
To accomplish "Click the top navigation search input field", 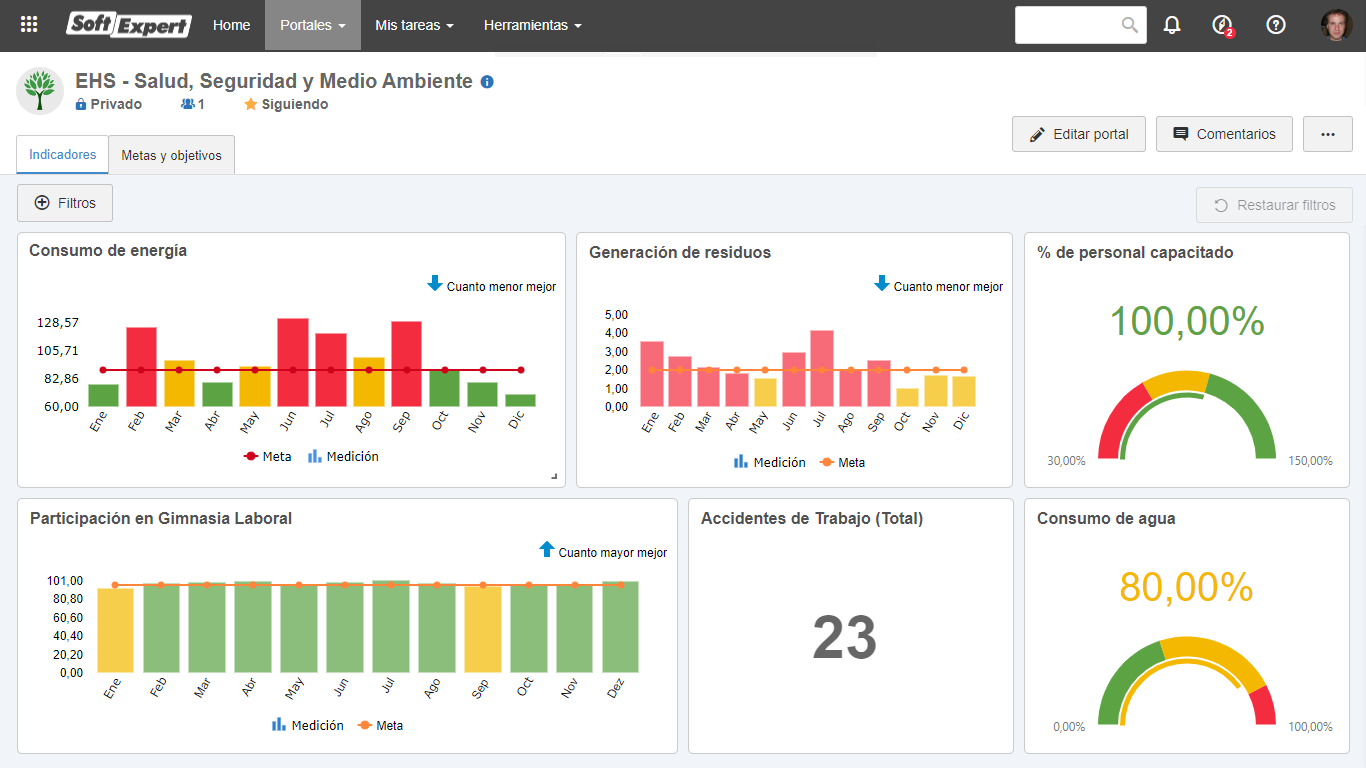I will click(1067, 25).
